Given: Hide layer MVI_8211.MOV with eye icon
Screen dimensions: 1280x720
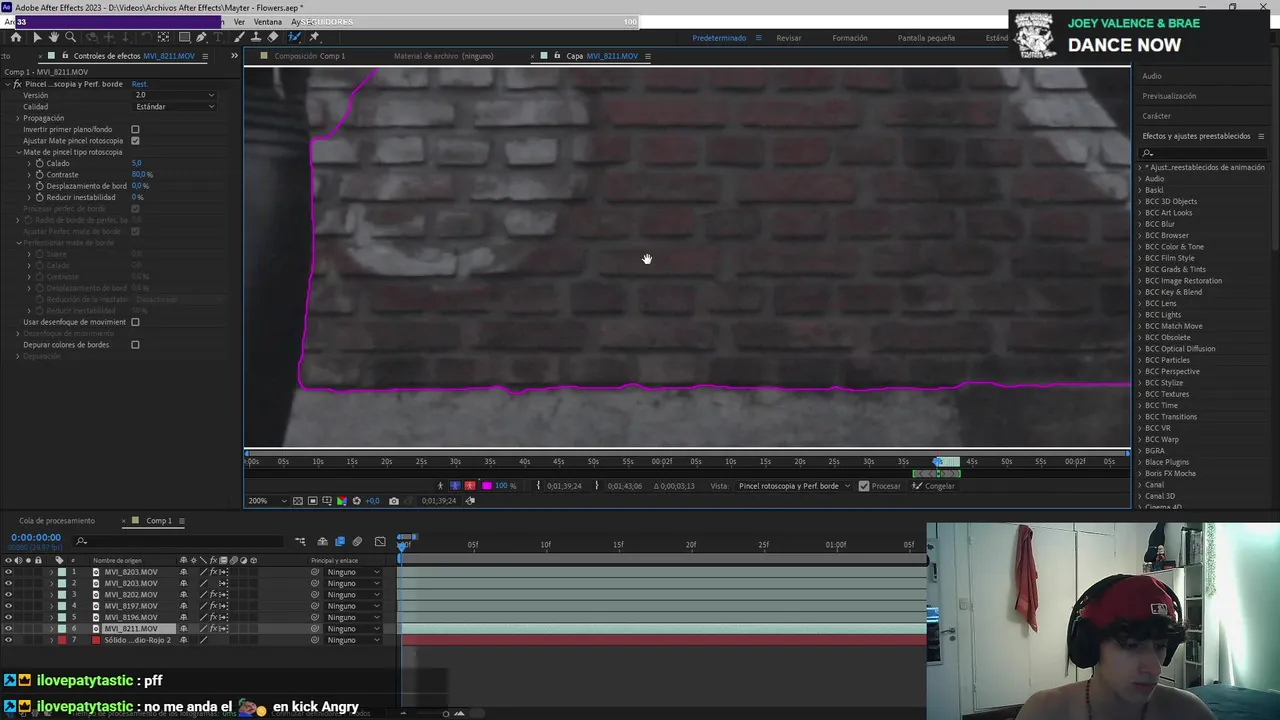Looking at the screenshot, I should [x=8, y=629].
